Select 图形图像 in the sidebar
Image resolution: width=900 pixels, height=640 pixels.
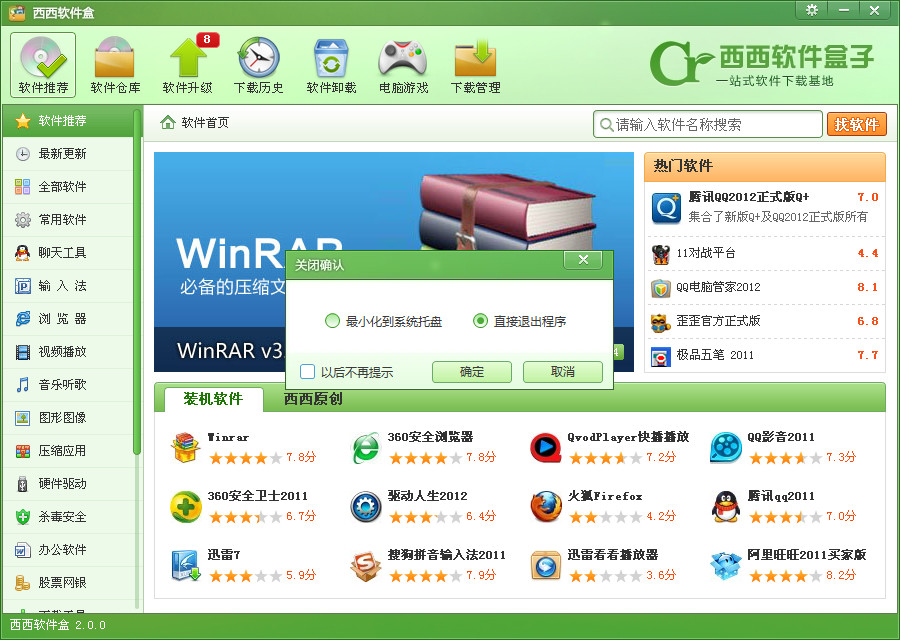(x=68, y=418)
